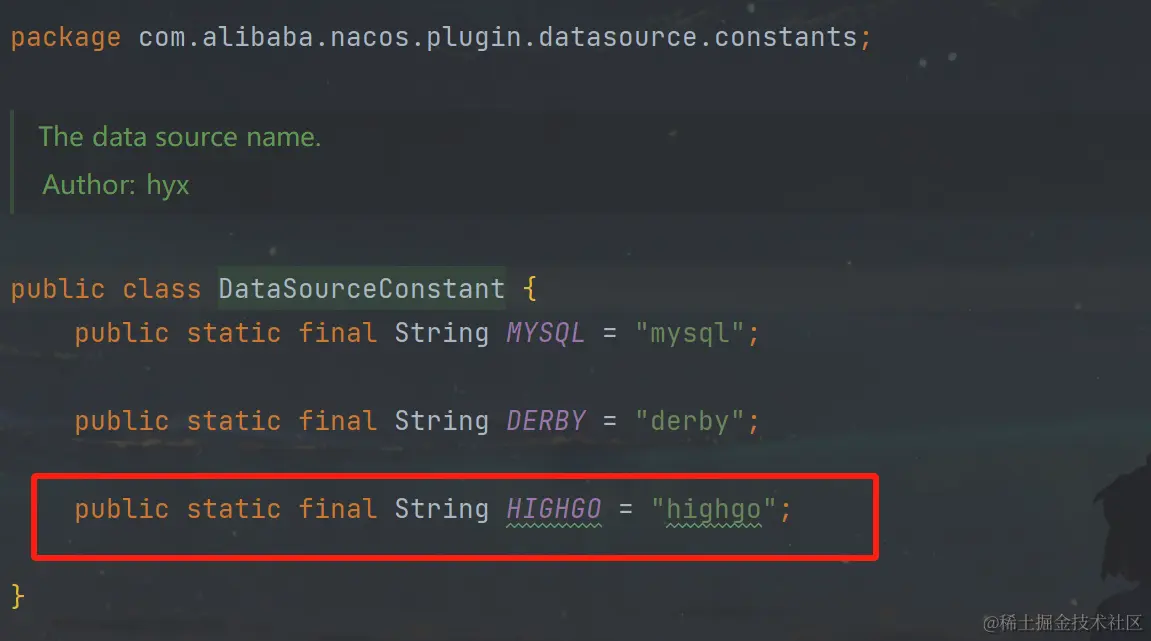Click the underlined HIGHGO constant name
1151x641 pixels.
pyautogui.click(x=554, y=510)
